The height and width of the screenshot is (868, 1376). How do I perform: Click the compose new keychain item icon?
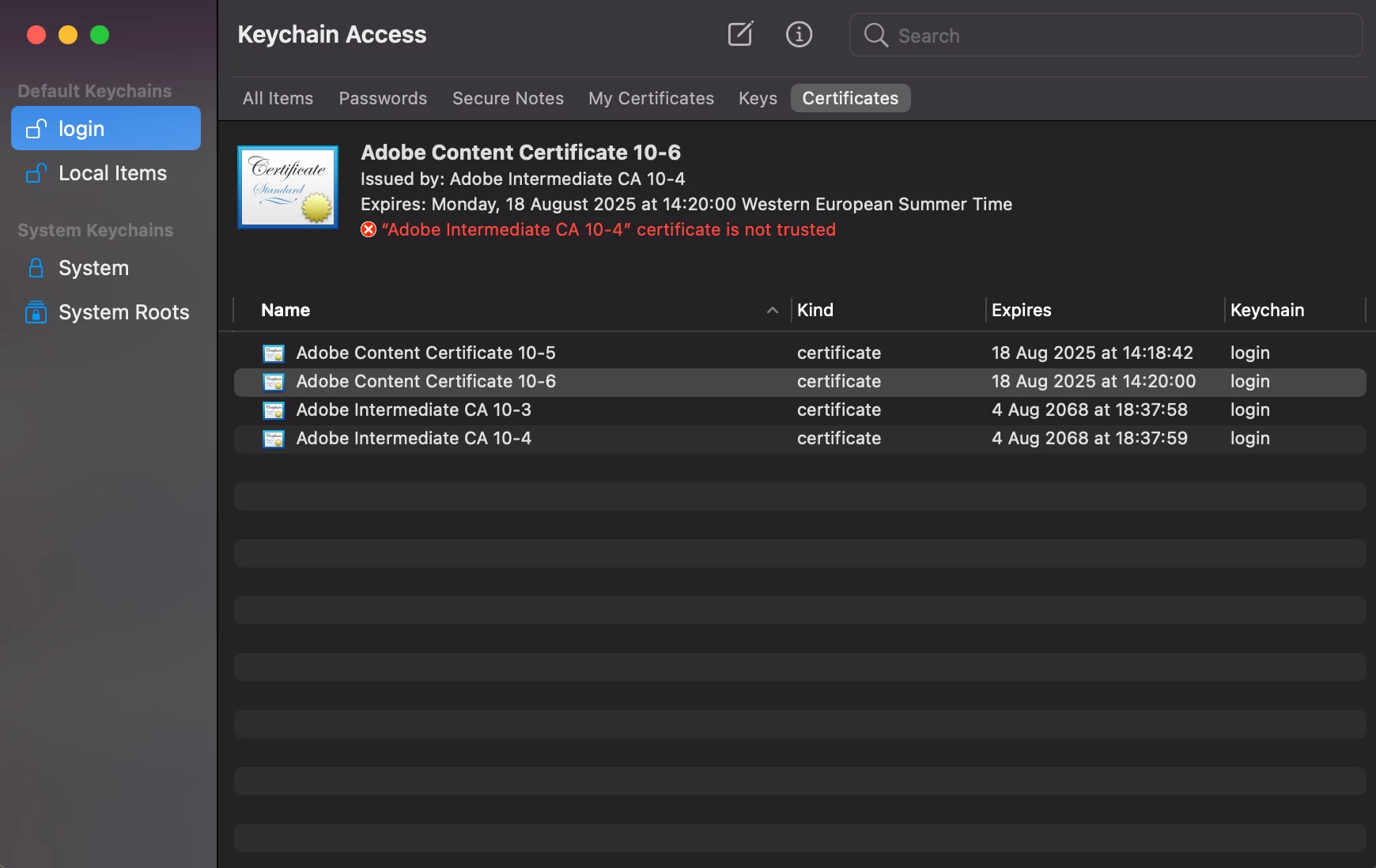pos(740,34)
